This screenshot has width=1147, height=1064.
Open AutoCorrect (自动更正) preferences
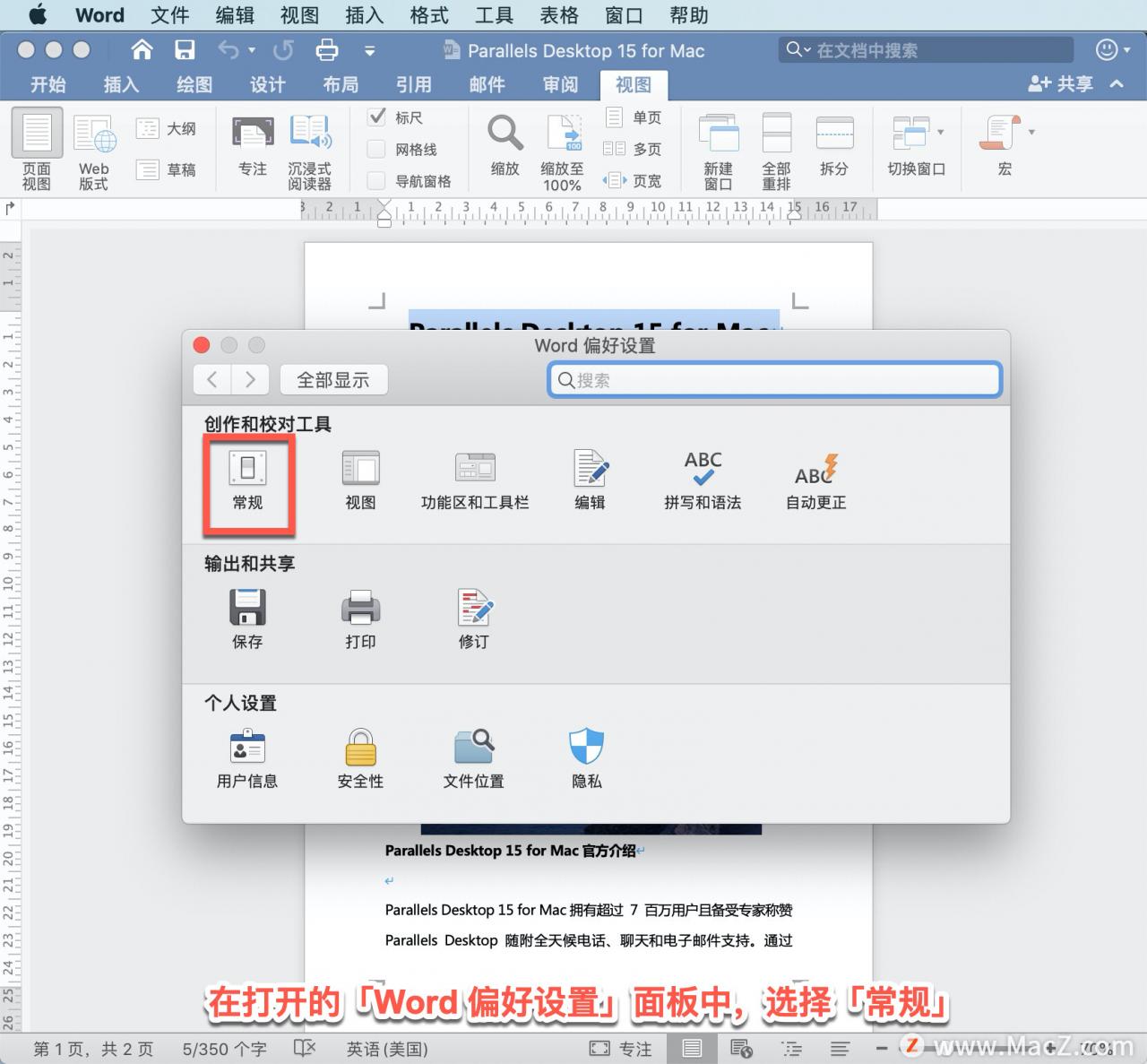(x=816, y=481)
